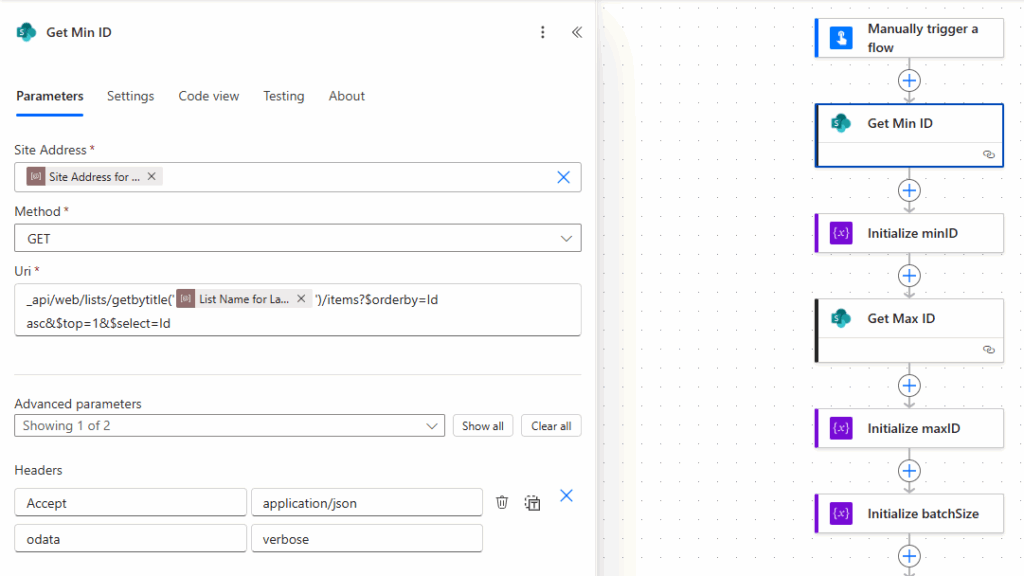Click the variable icon on Initialize minID
Screen dimensions: 1024x576
click(x=841, y=233)
